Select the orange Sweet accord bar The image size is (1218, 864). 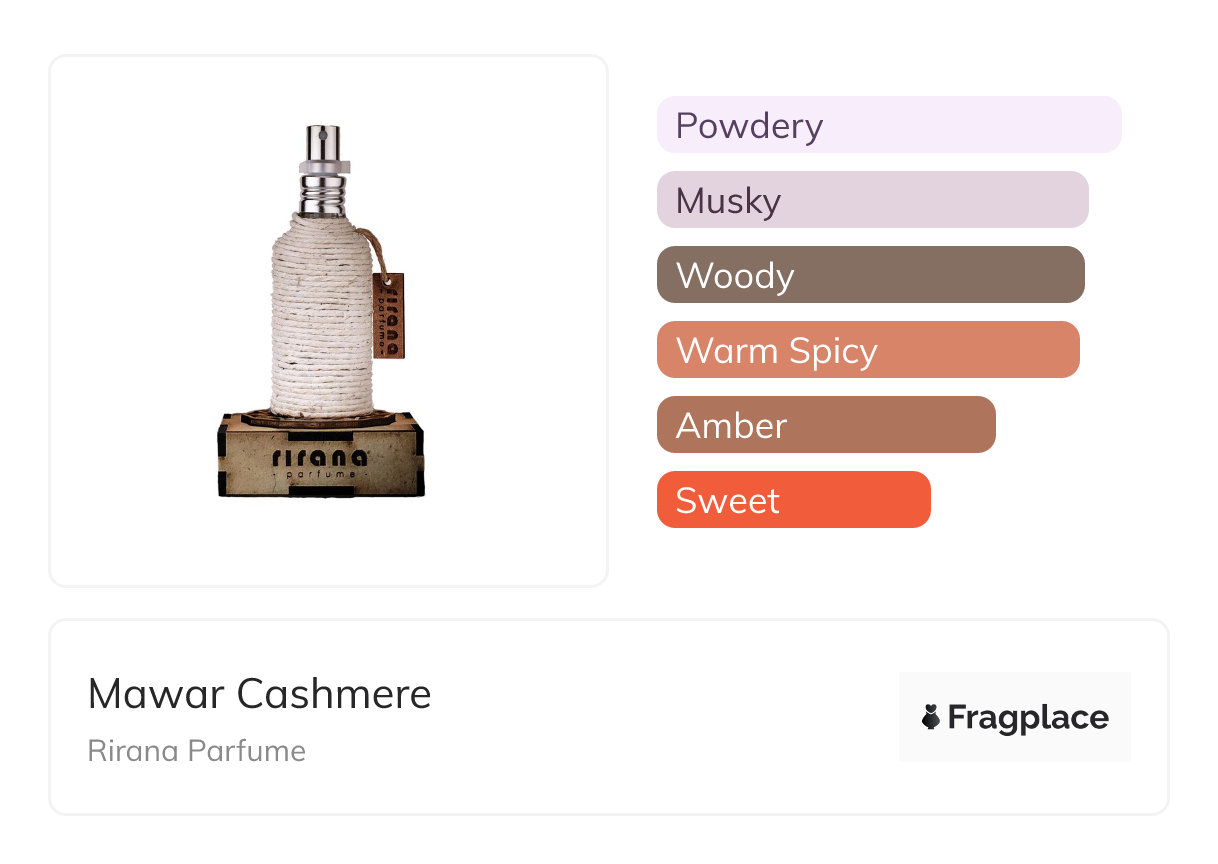pyautogui.click(x=793, y=500)
